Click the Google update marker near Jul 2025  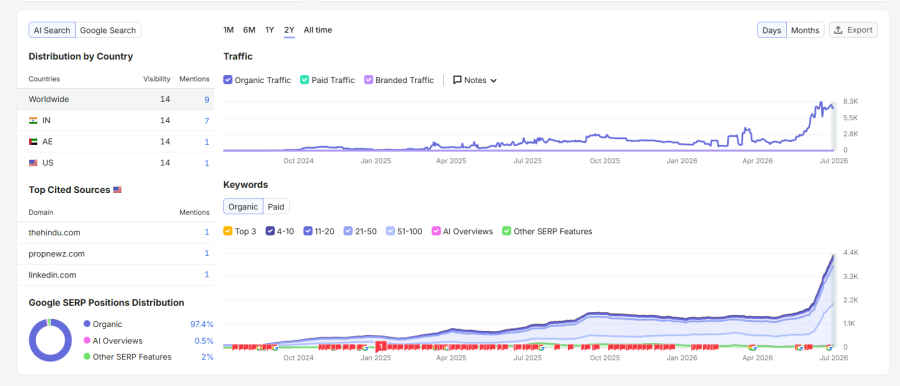541,348
